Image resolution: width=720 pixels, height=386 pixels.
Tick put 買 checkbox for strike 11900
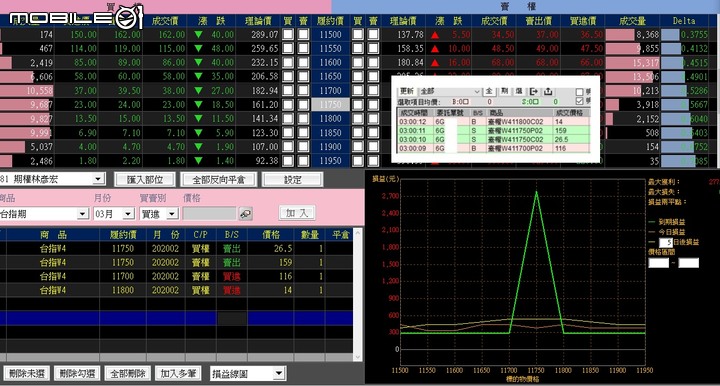pos(358,146)
